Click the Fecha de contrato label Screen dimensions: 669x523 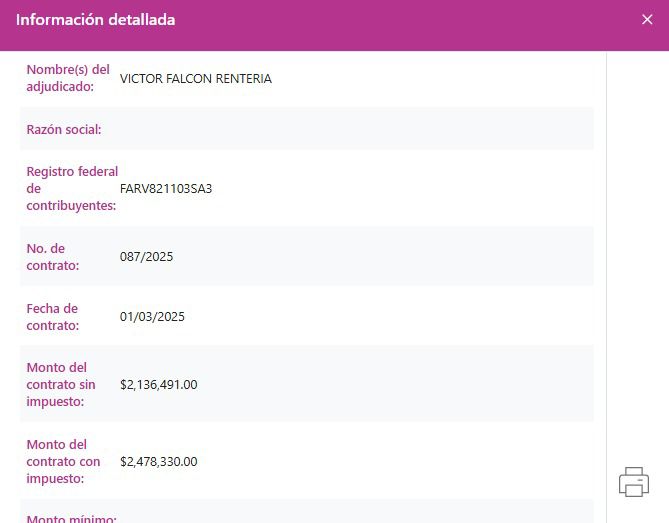pyautogui.click(x=53, y=317)
